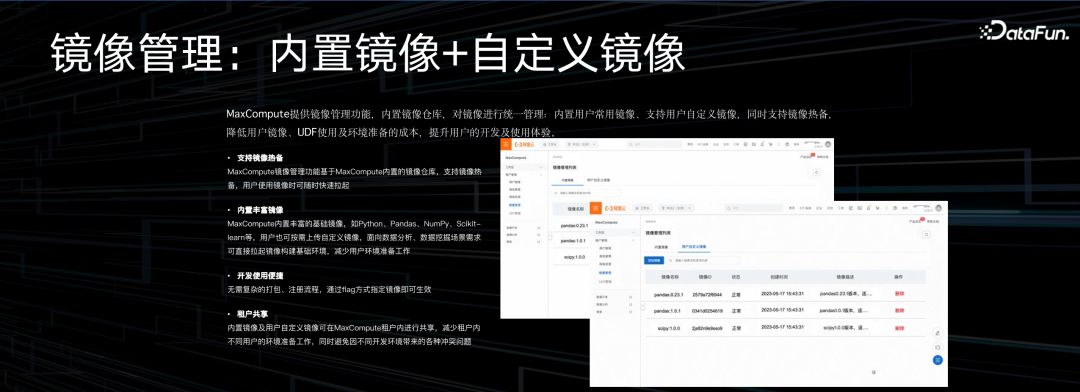
Task: Click pandas:1.0.1 in back window image list
Action: 573,240
